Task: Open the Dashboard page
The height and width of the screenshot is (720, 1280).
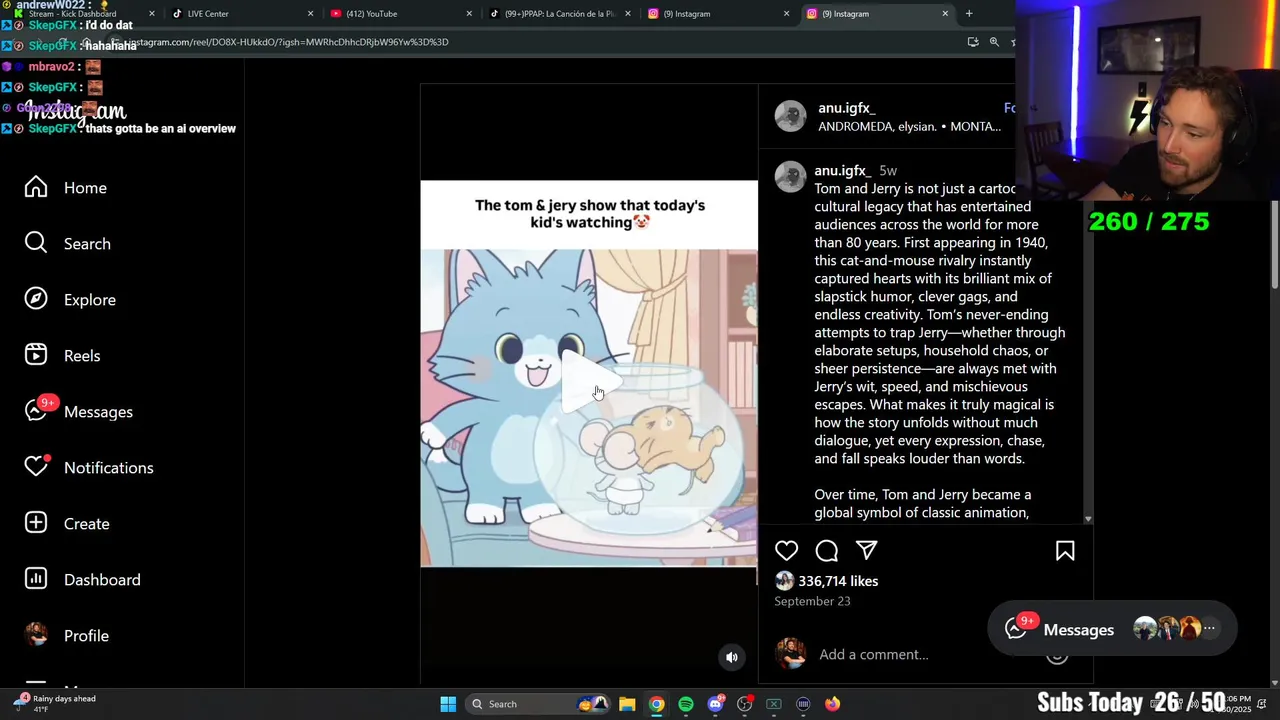Action: click(x=82, y=580)
